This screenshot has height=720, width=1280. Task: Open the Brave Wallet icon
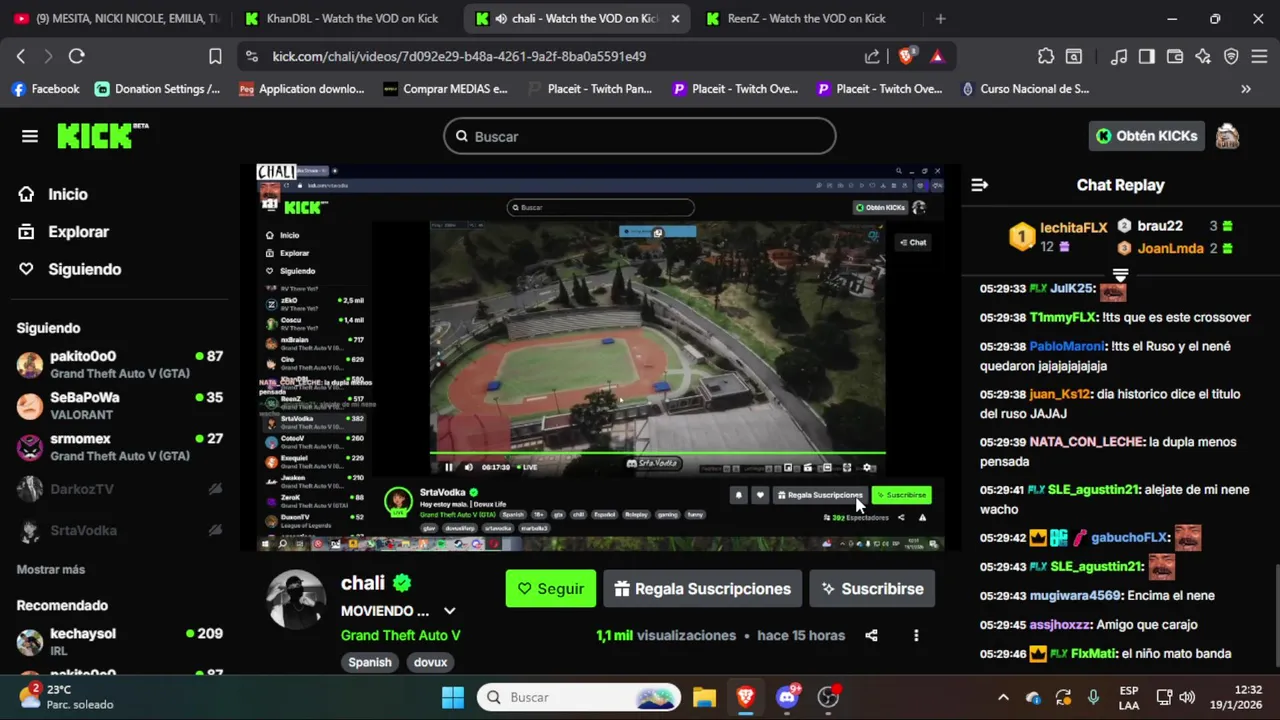pyautogui.click(x=1175, y=57)
